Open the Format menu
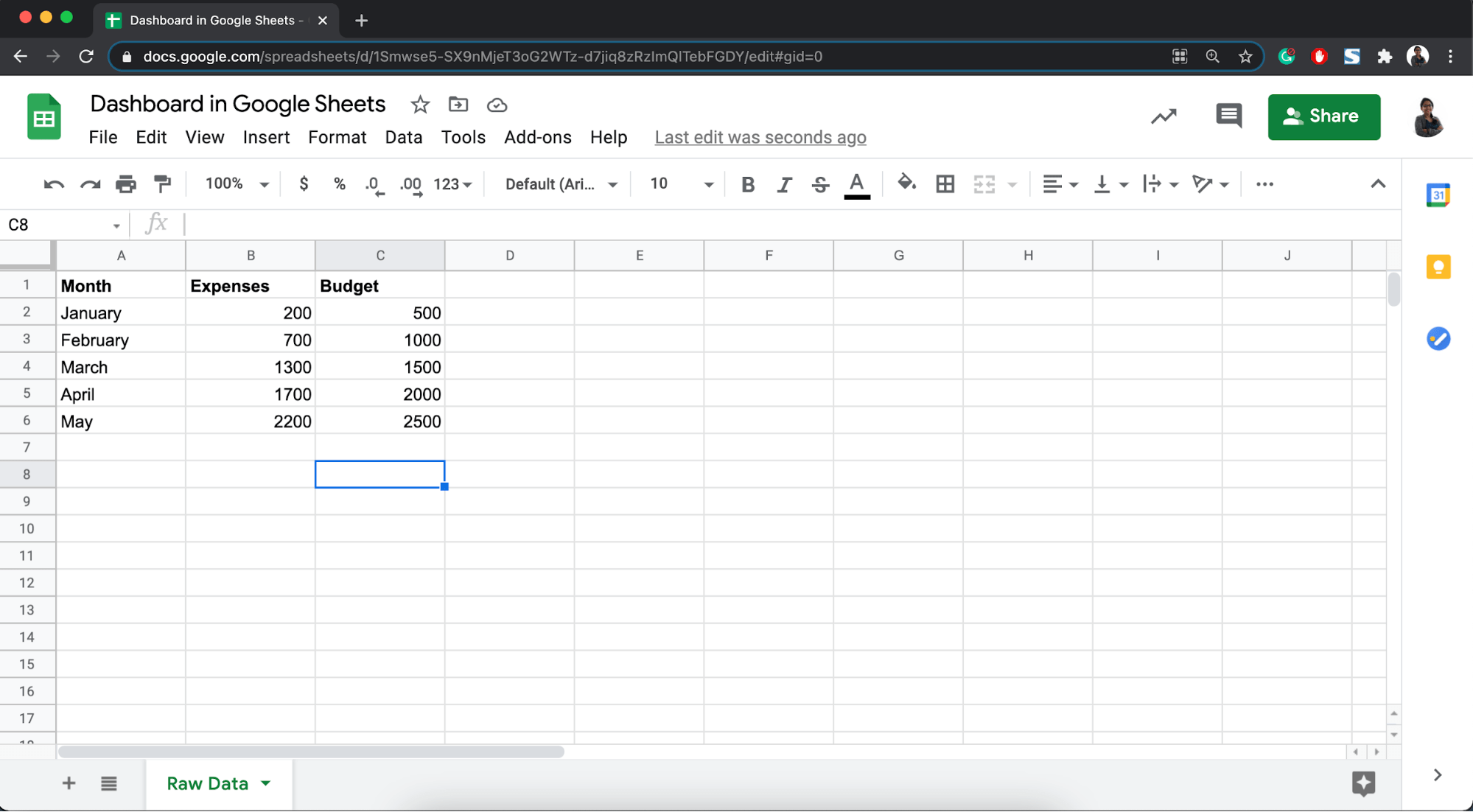This screenshot has width=1473, height=812. point(337,137)
